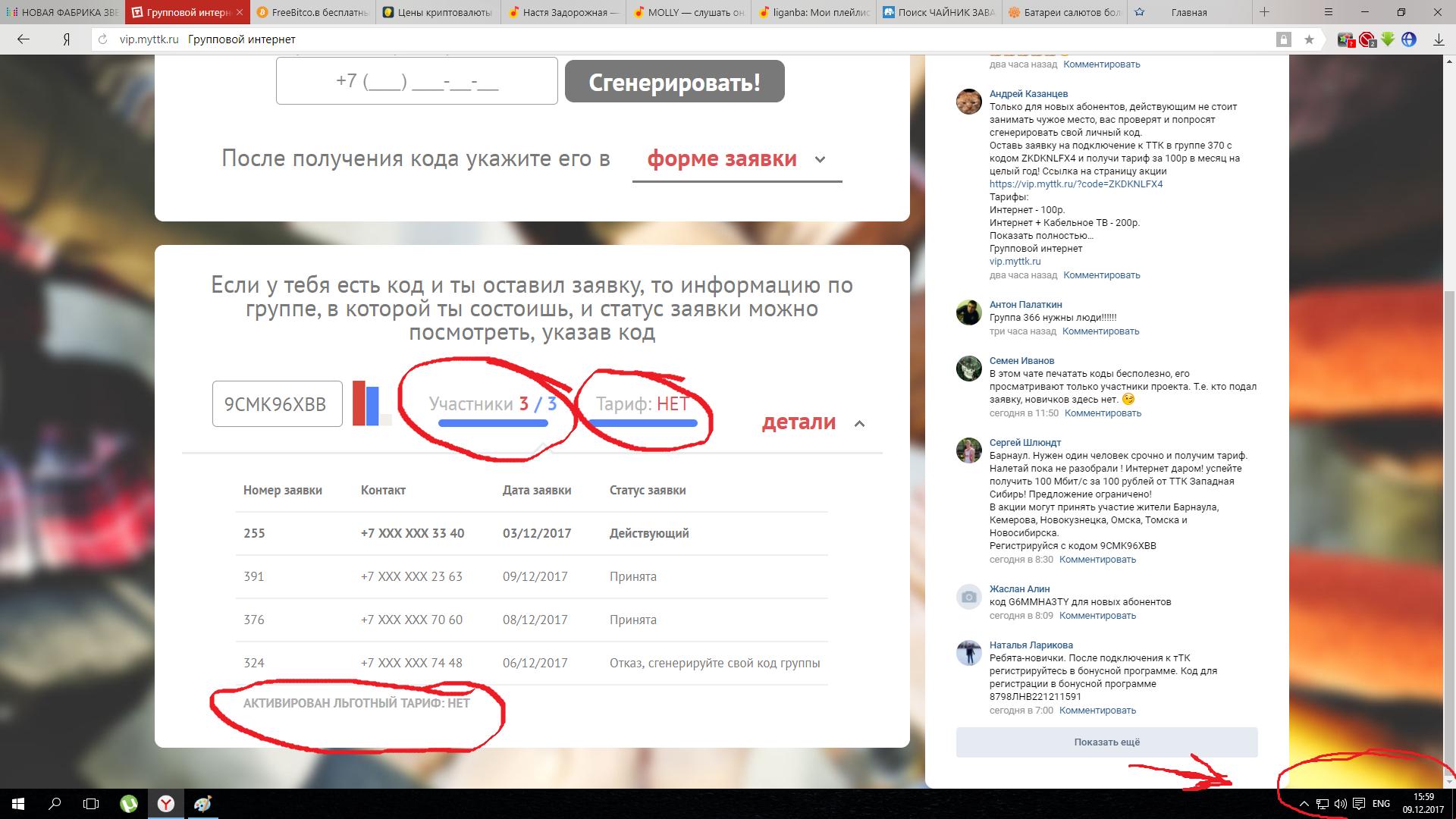The height and width of the screenshot is (819, 1456).
Task: Click the red-blue bar chart icon
Action: tap(372, 403)
